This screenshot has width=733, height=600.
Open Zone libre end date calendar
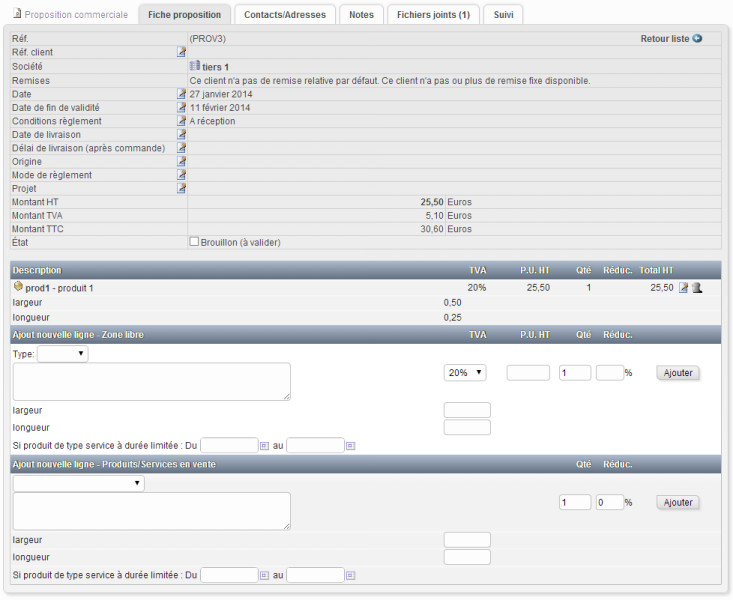351,446
